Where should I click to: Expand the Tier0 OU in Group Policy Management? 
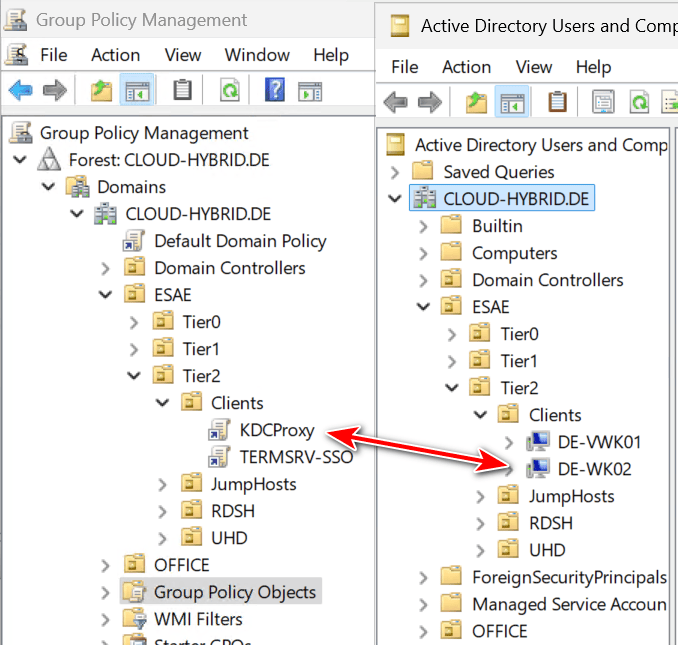point(134,322)
